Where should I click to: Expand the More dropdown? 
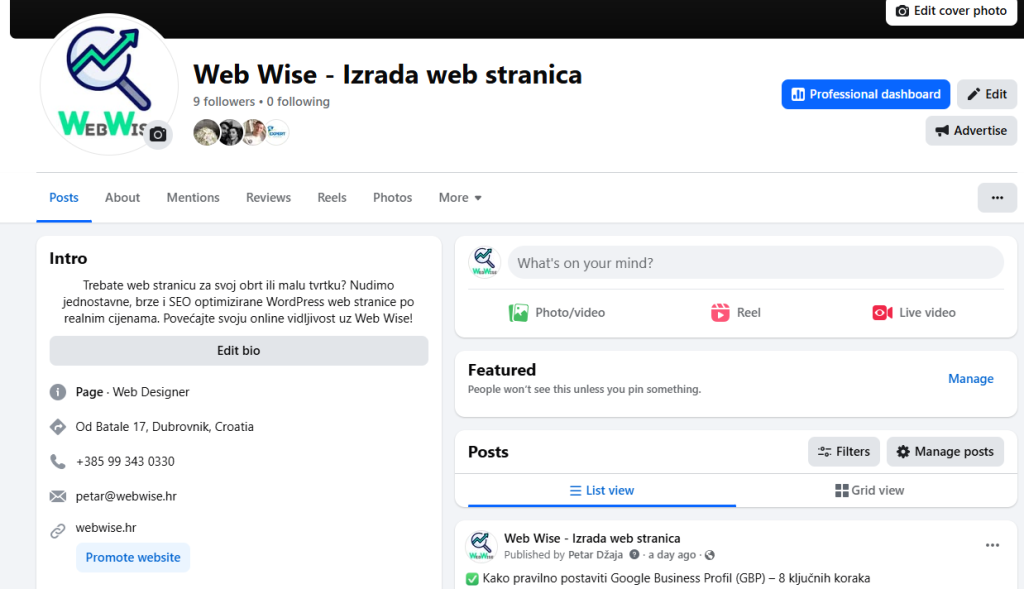pyautogui.click(x=460, y=197)
